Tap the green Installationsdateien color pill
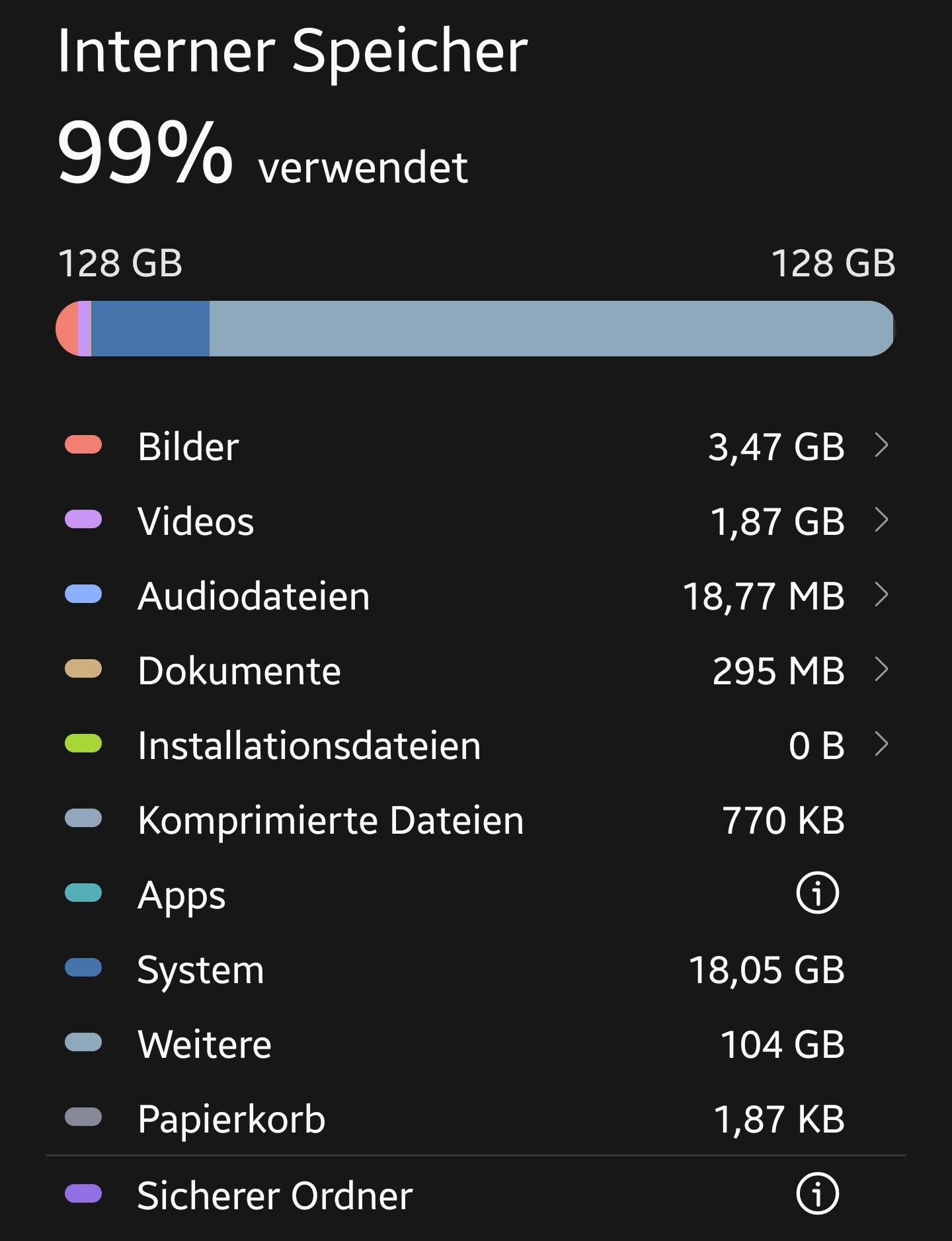Viewport: 952px width, 1241px height. [x=83, y=744]
